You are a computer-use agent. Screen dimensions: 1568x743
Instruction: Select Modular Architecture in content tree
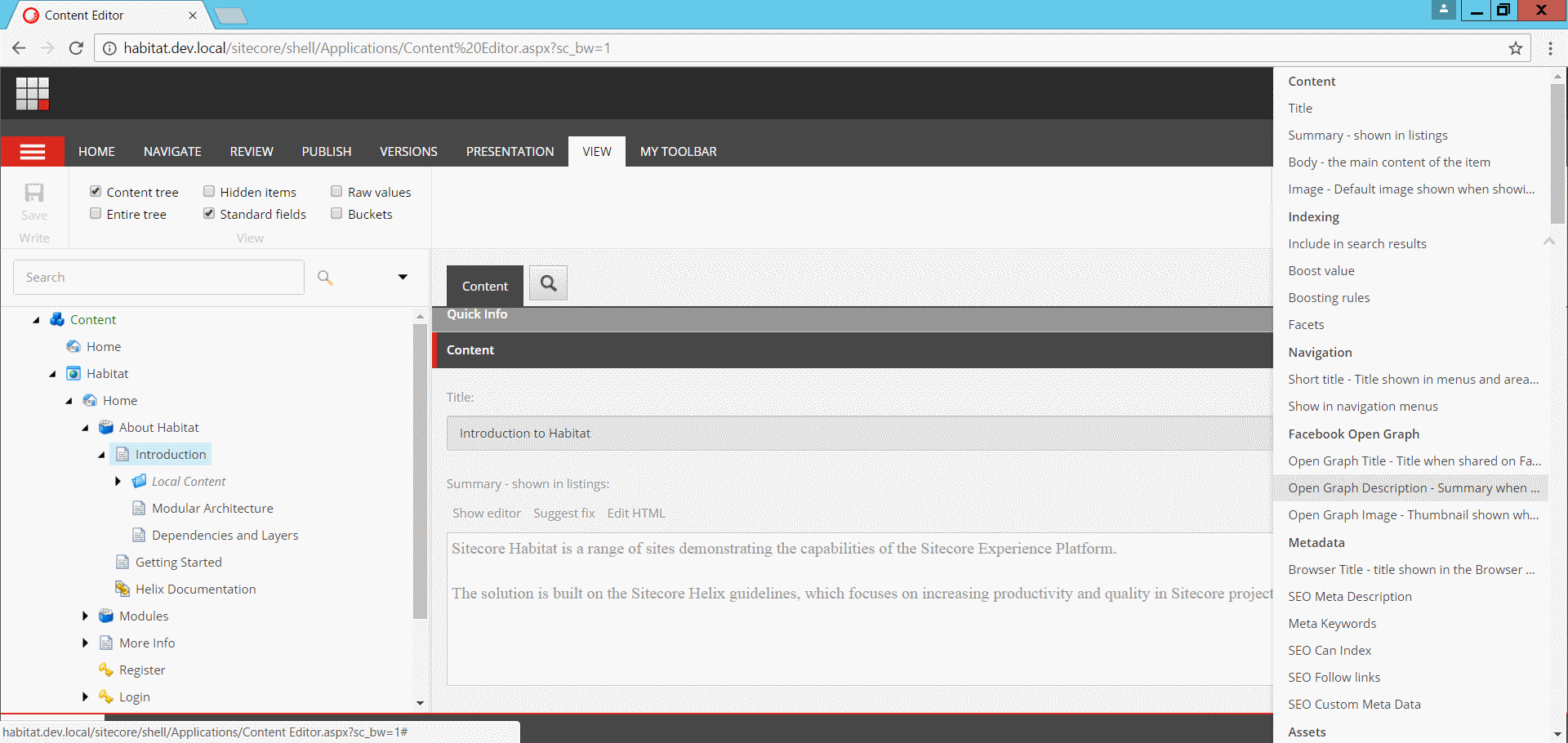point(212,508)
